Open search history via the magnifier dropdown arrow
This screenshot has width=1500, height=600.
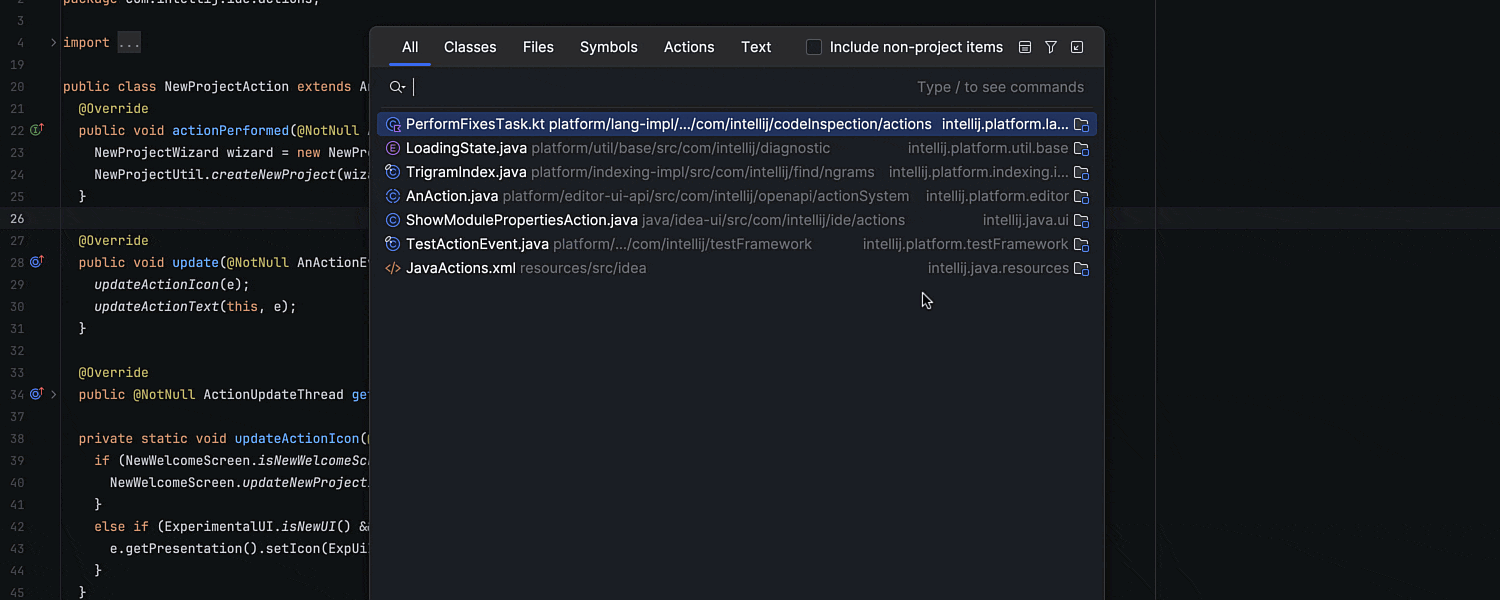tap(397, 87)
